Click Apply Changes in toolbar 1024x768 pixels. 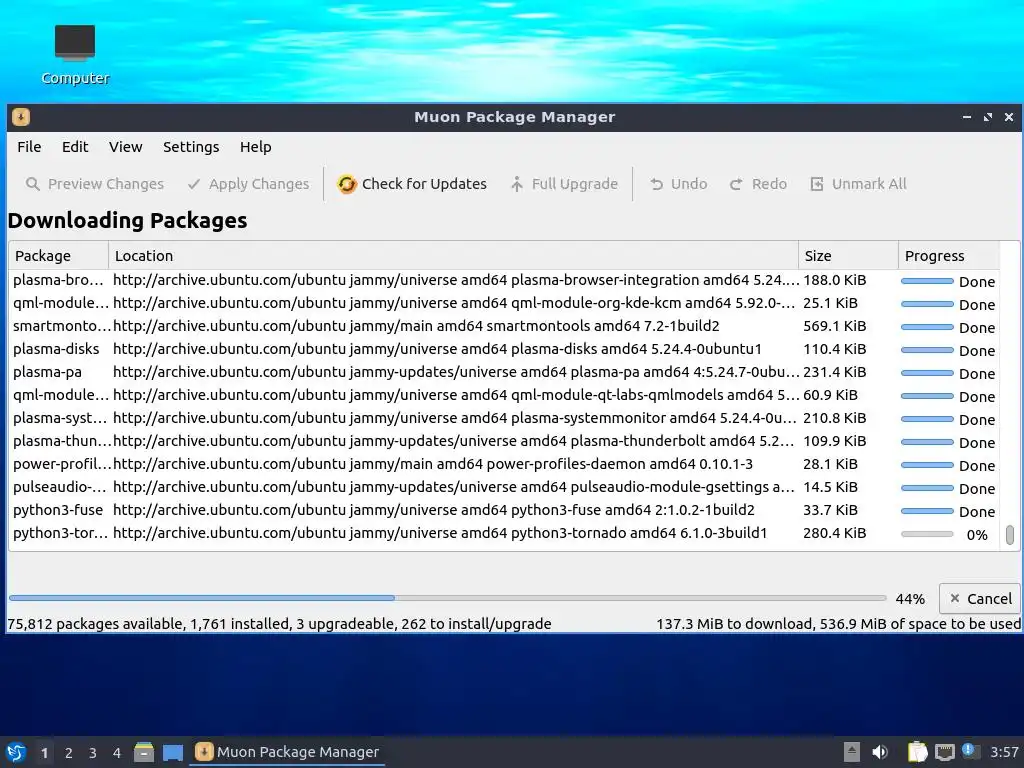pyautogui.click(x=248, y=184)
